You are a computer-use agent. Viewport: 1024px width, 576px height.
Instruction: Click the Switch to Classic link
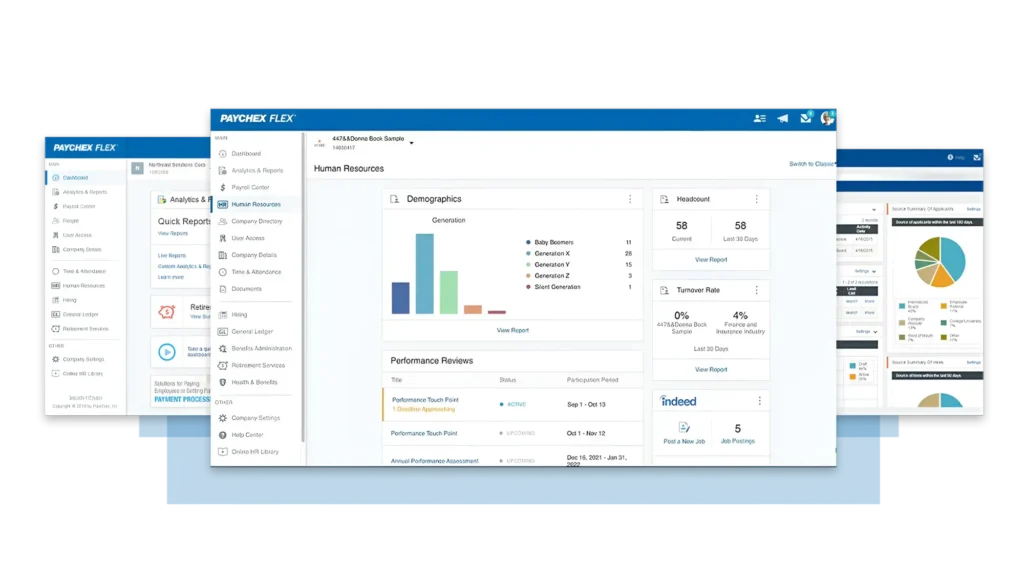[811, 164]
